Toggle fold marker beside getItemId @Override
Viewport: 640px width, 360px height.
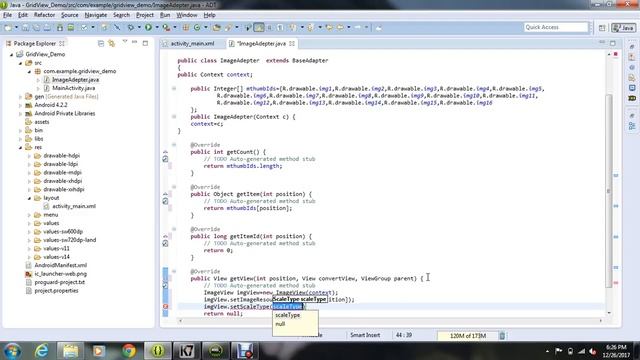174,229
